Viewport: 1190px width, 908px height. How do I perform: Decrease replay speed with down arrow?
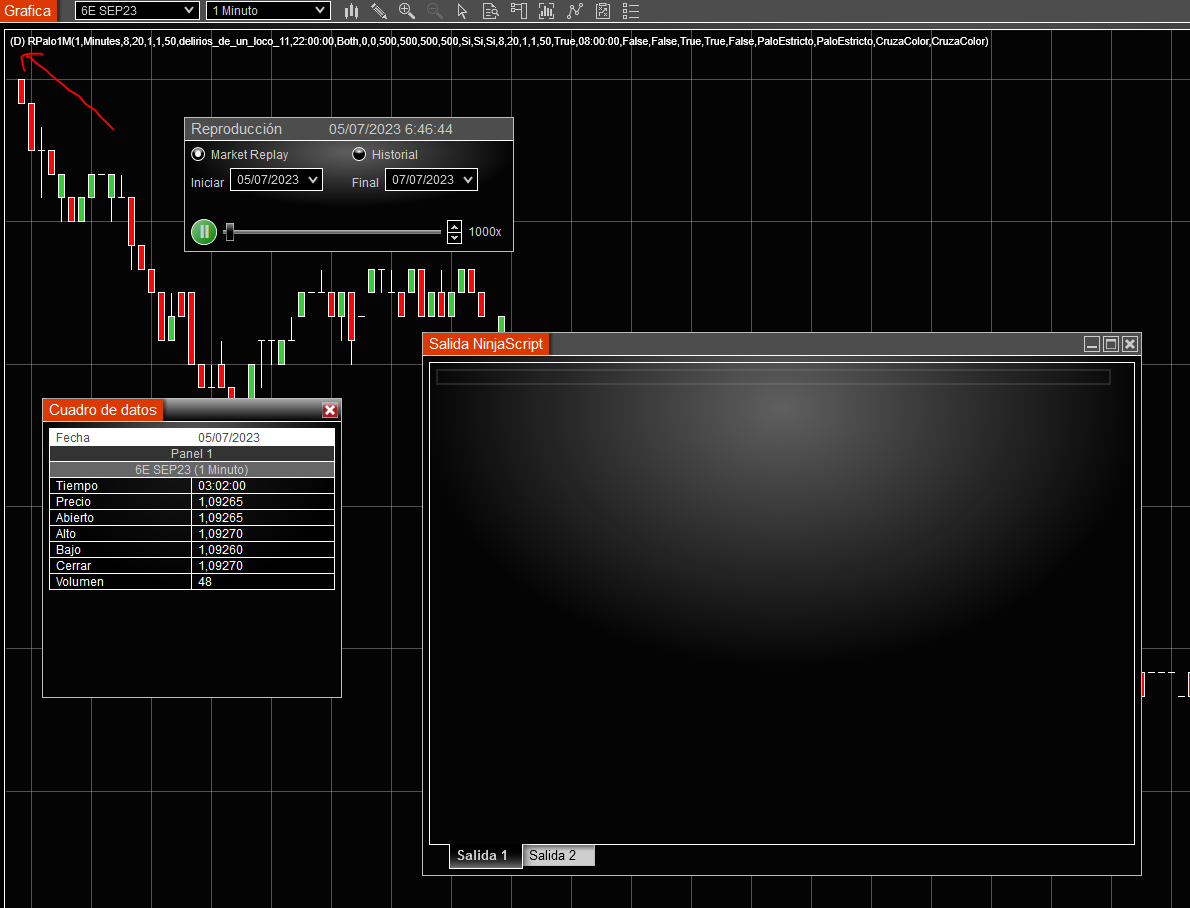(x=454, y=238)
